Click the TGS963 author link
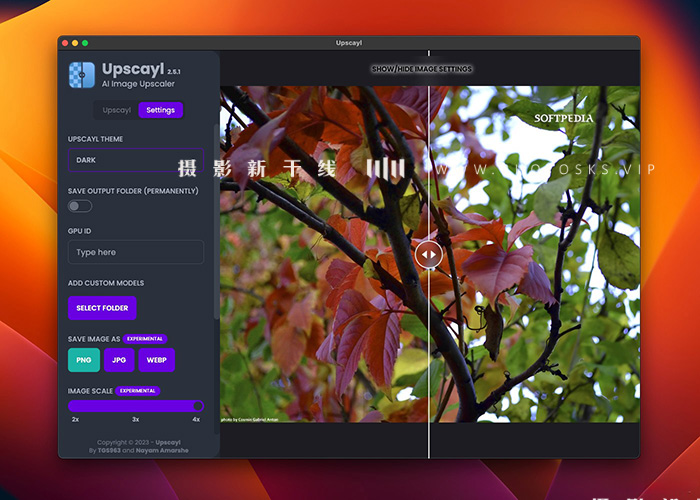This screenshot has width=700, height=500. tap(109, 450)
